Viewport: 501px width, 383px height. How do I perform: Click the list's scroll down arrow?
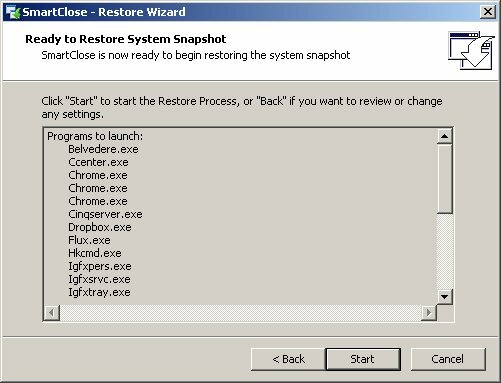[444, 296]
